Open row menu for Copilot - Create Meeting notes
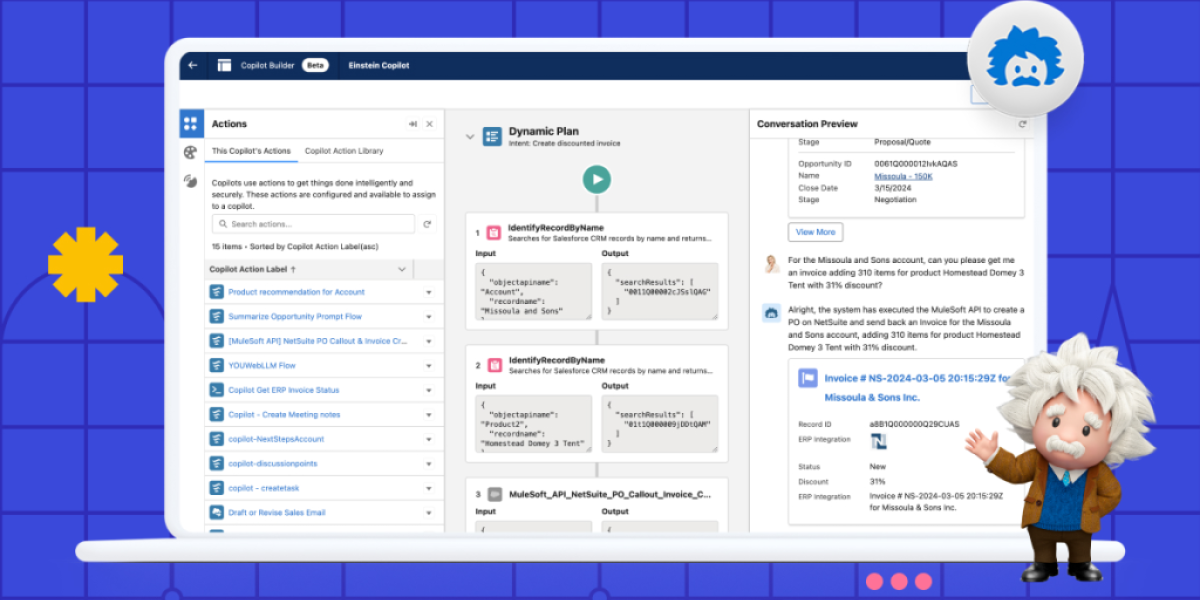 coord(429,415)
